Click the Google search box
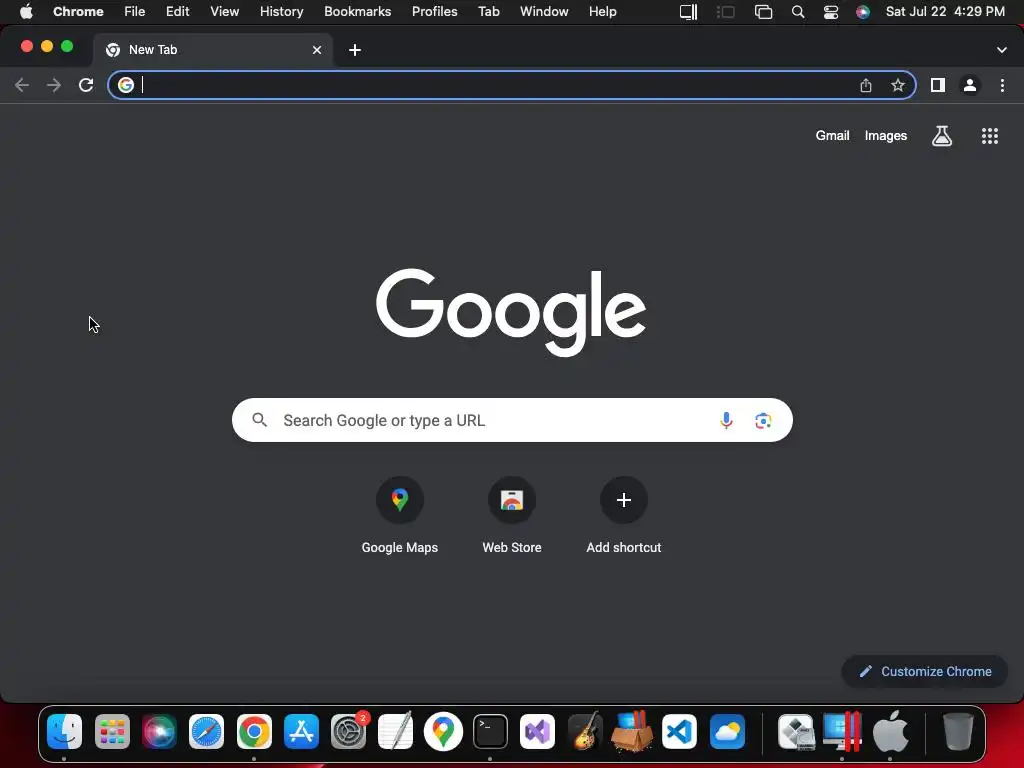This screenshot has width=1024, height=768. point(512,420)
